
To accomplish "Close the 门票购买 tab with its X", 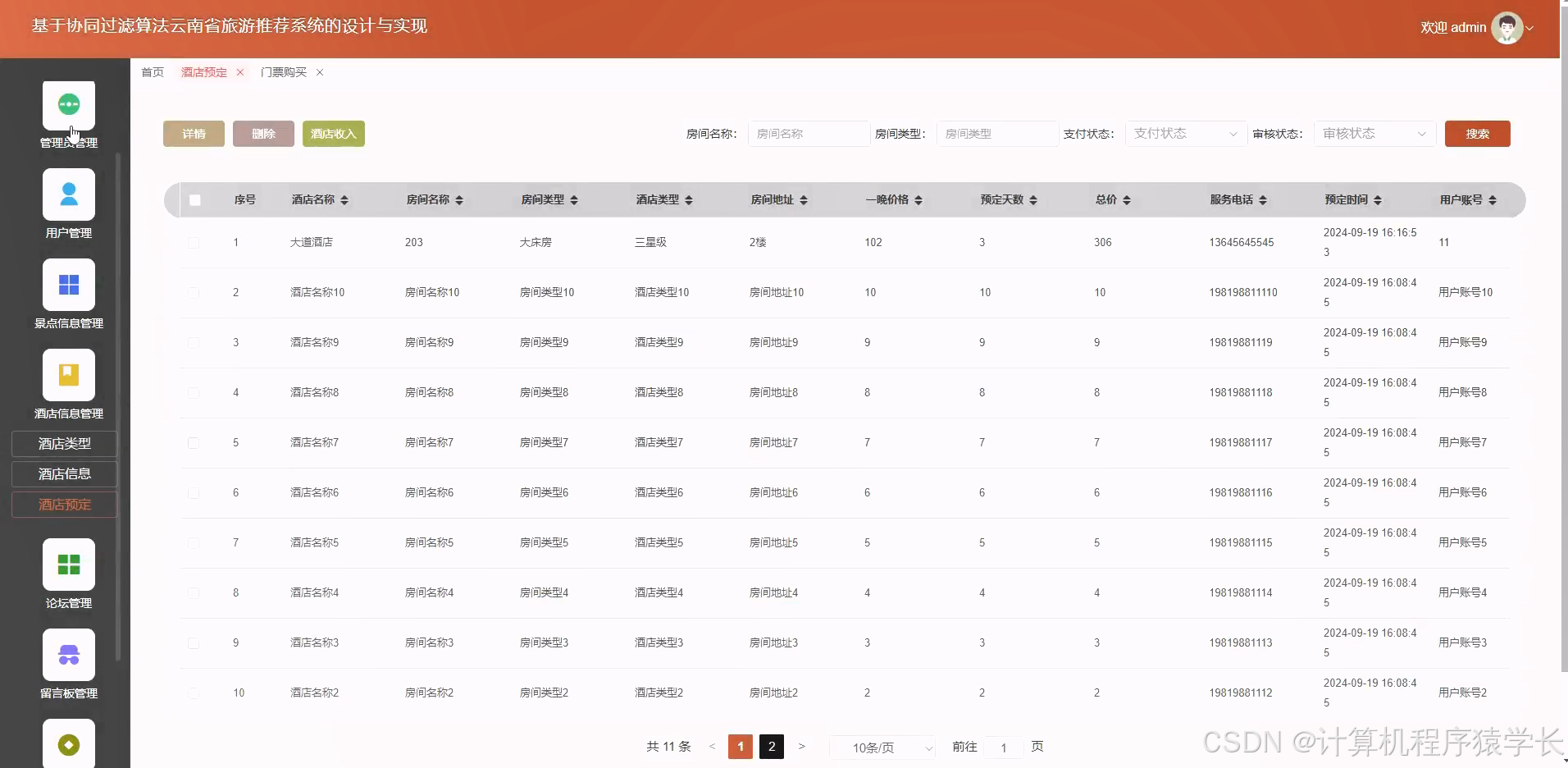I will pos(320,72).
